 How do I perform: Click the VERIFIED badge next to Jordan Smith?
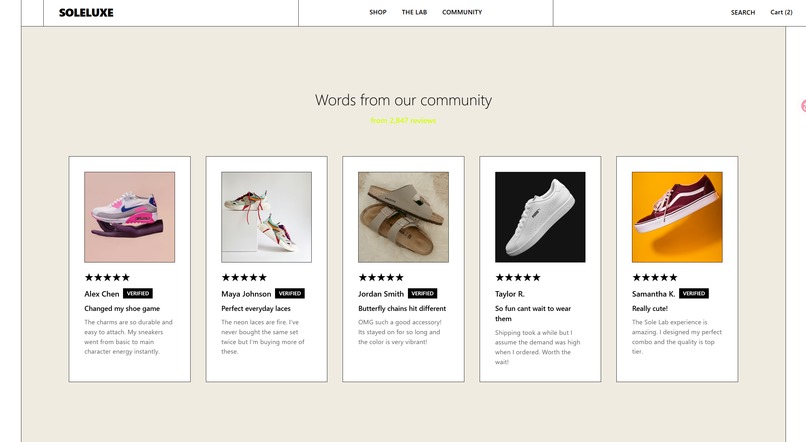pyautogui.click(x=423, y=293)
